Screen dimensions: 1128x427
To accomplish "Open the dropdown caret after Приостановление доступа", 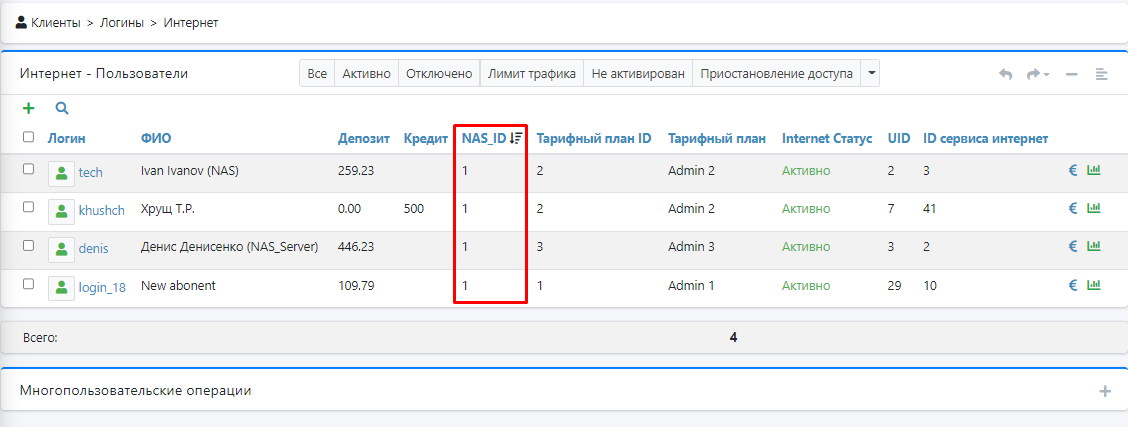I will 871,74.
